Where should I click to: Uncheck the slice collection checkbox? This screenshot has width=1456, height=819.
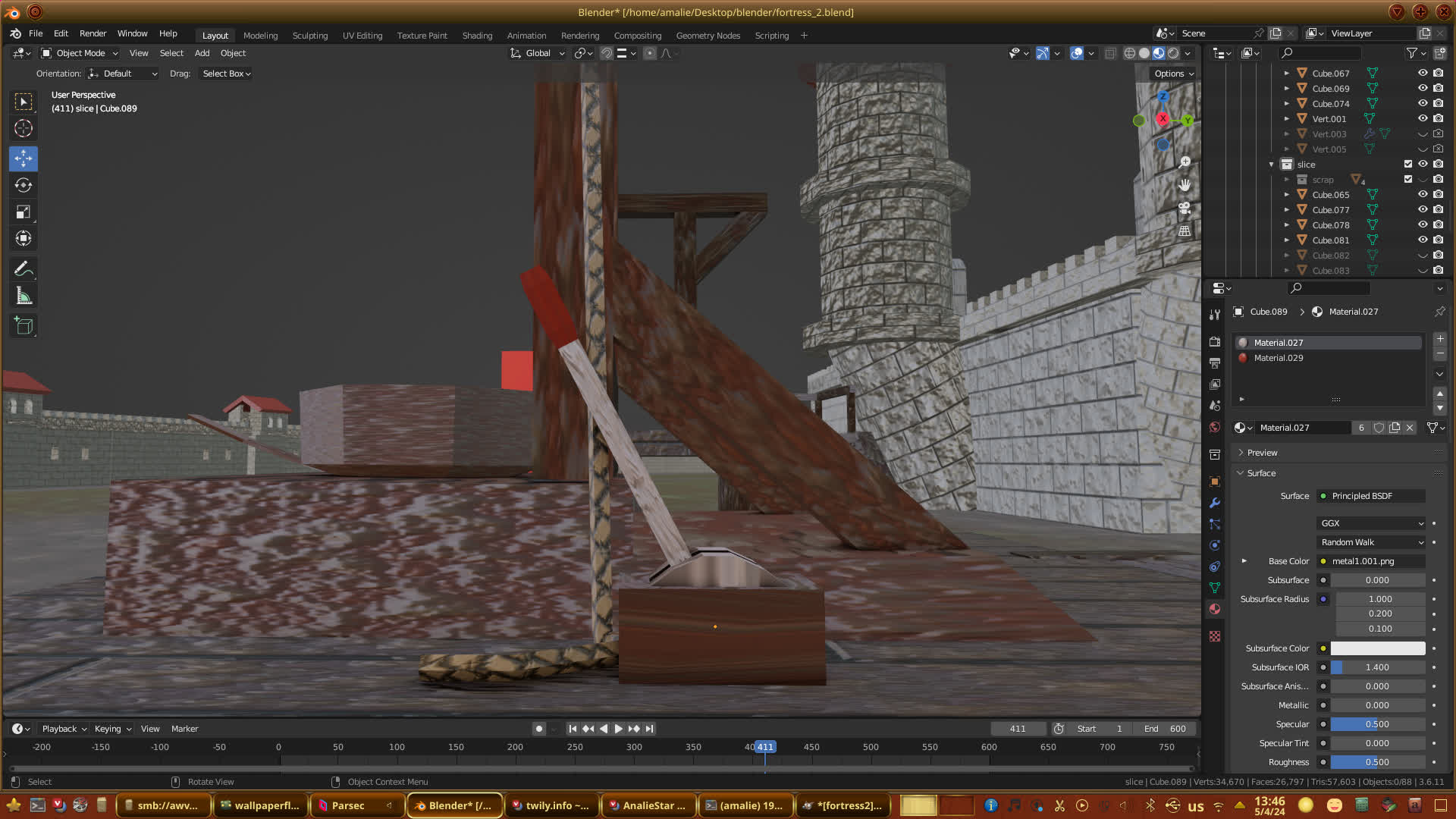(x=1408, y=164)
